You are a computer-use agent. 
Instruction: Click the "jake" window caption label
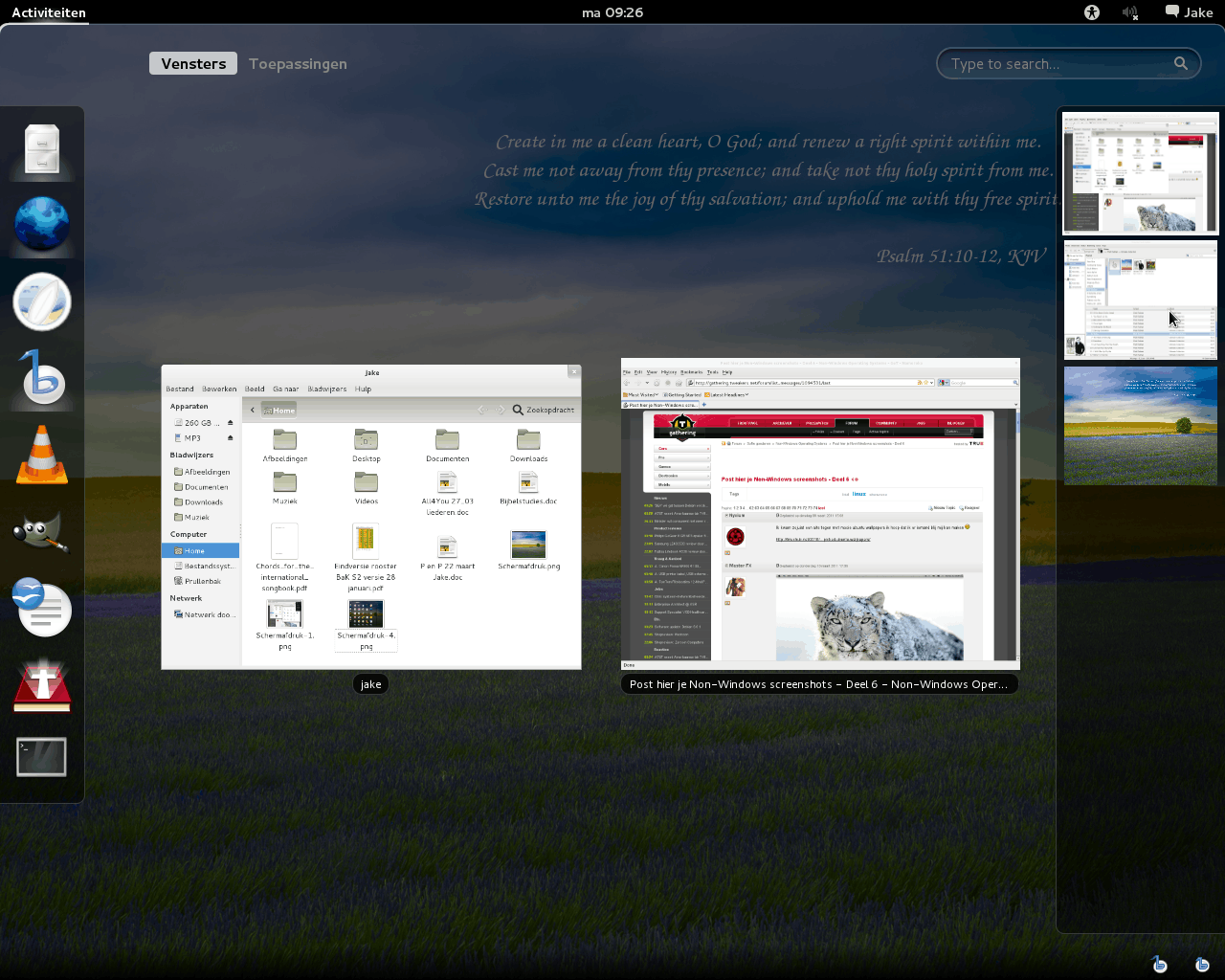371,684
